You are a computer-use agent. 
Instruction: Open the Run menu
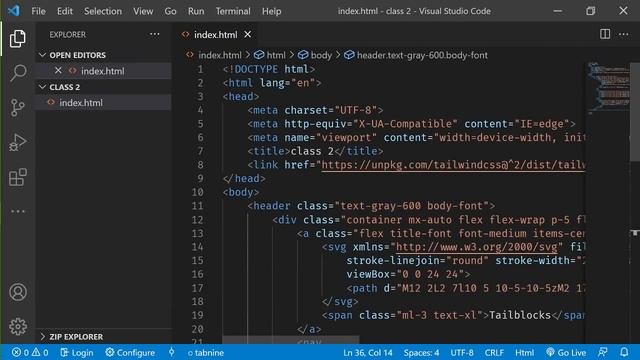click(196, 11)
